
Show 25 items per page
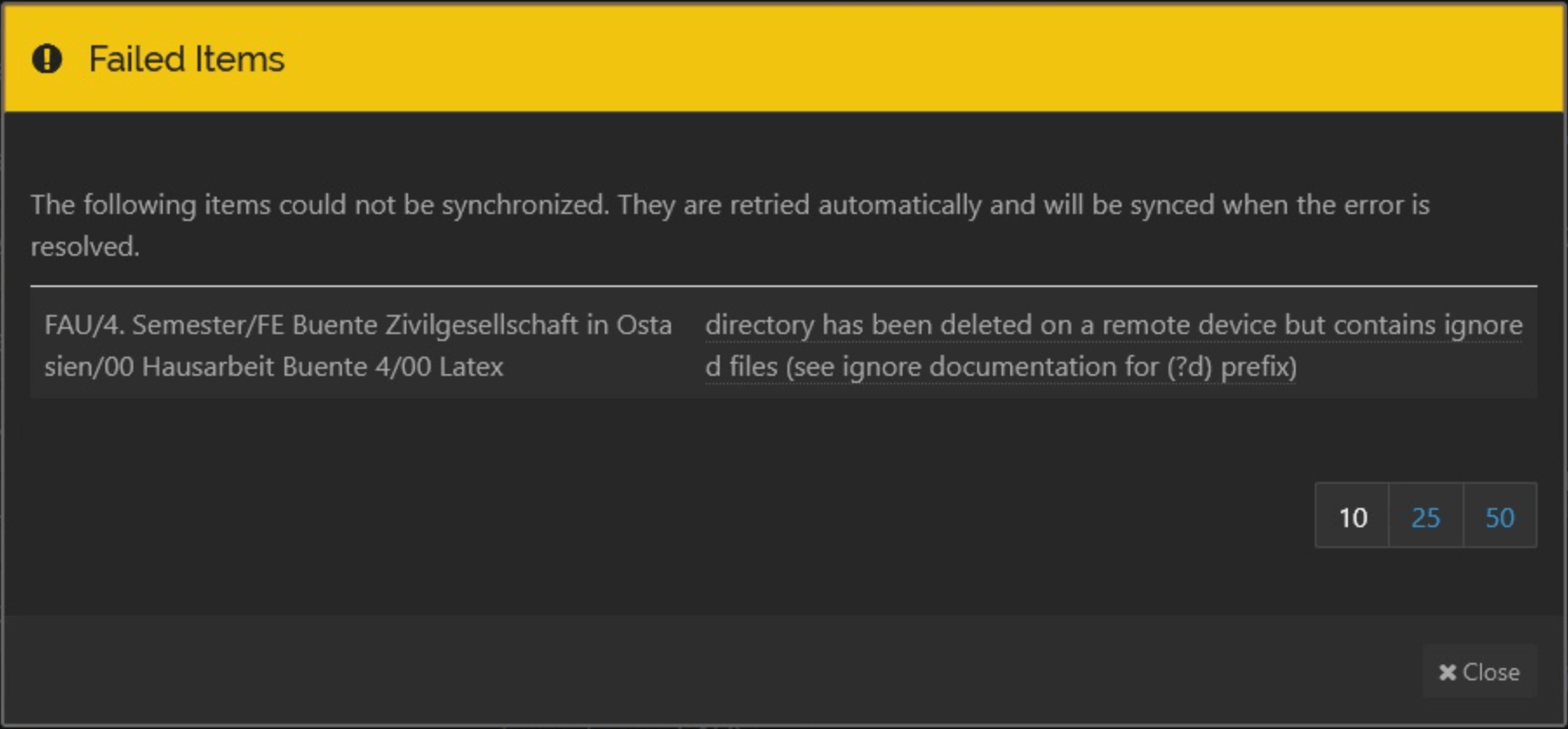pyautogui.click(x=1425, y=517)
